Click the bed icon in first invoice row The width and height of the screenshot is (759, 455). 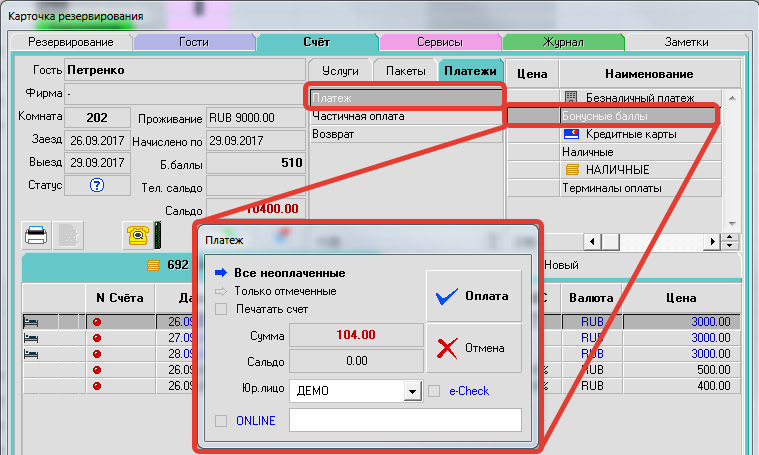(x=30, y=322)
